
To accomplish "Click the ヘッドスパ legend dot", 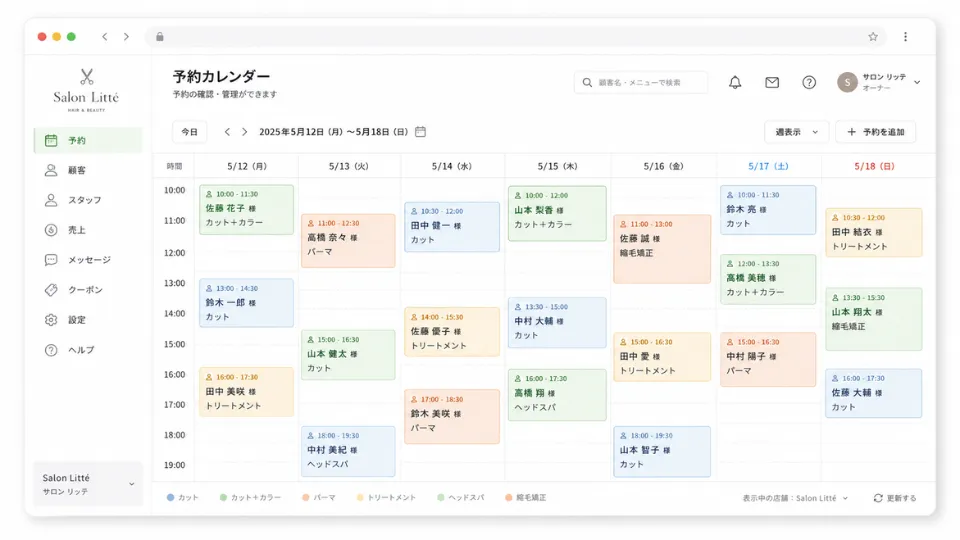I will tap(441, 497).
